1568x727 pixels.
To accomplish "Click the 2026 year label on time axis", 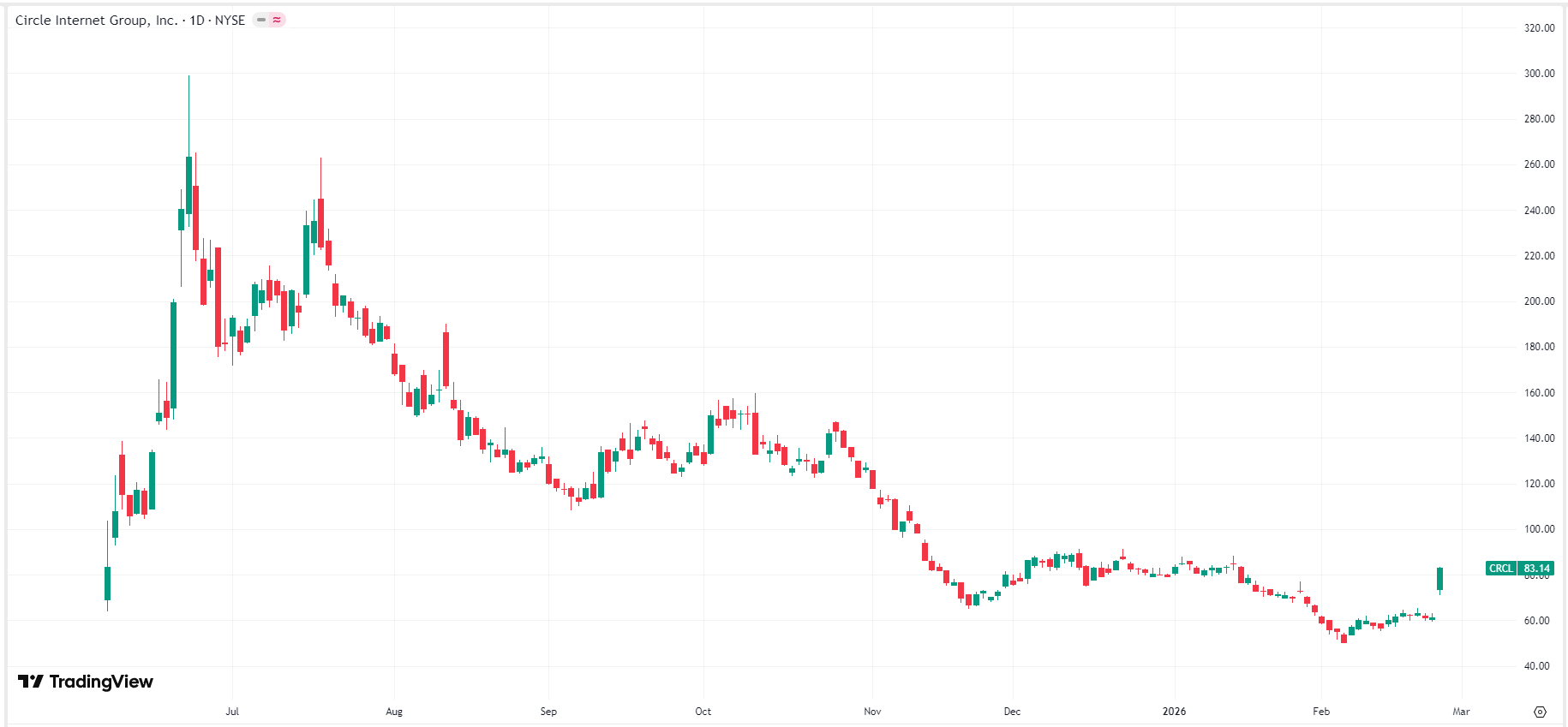I will [x=1174, y=712].
